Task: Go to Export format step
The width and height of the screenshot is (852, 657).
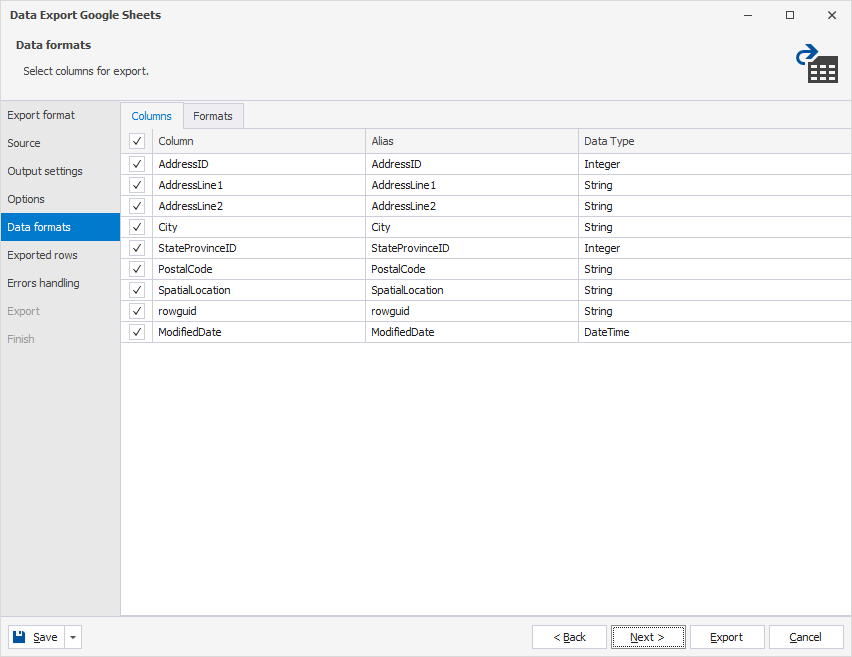Action: click(60, 115)
